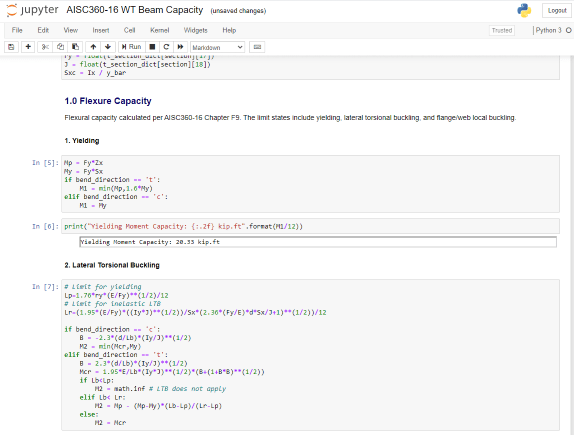Screen dimensions: 574x435
Task: Click the kernel idle indicator circle
Action: click(x=569, y=30)
